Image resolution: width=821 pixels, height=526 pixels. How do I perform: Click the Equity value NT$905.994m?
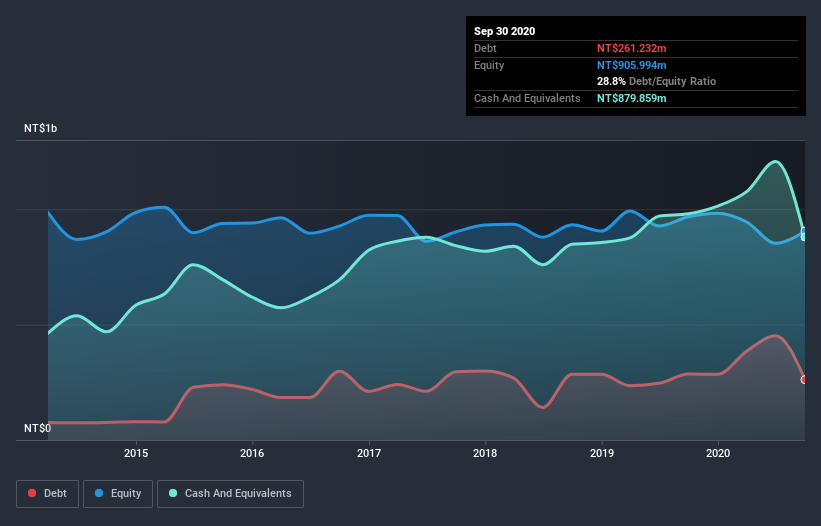[631, 65]
